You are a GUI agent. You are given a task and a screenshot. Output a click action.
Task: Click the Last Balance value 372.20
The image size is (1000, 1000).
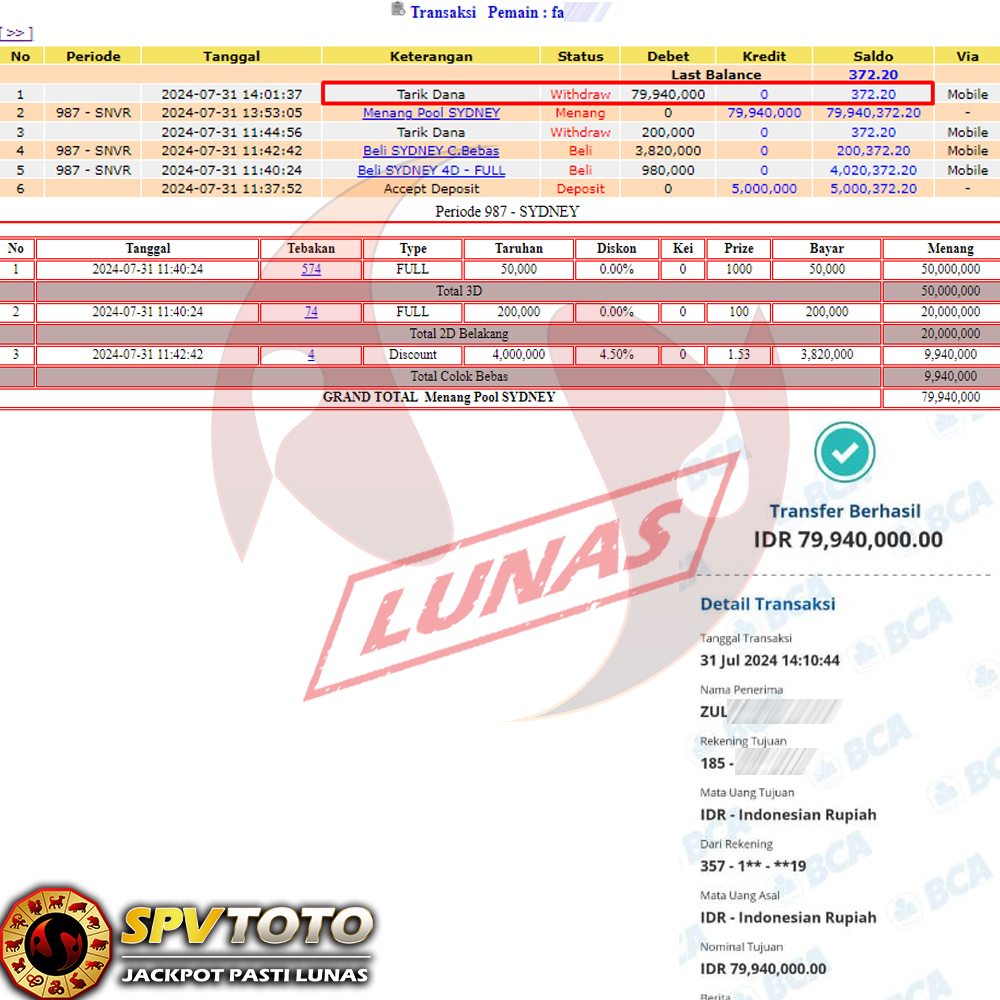[x=873, y=75]
